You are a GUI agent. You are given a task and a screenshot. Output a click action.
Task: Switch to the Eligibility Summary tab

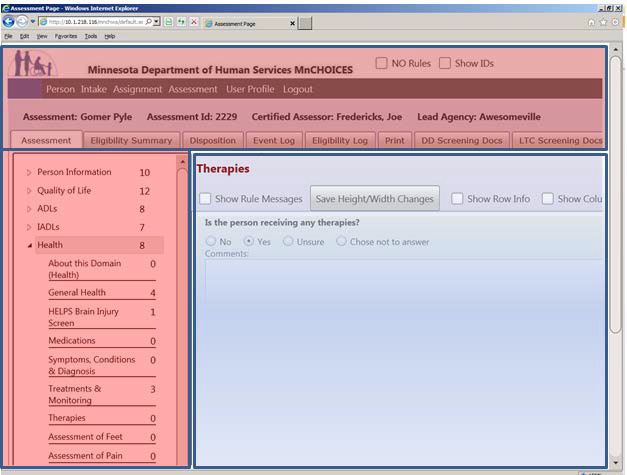point(131,140)
